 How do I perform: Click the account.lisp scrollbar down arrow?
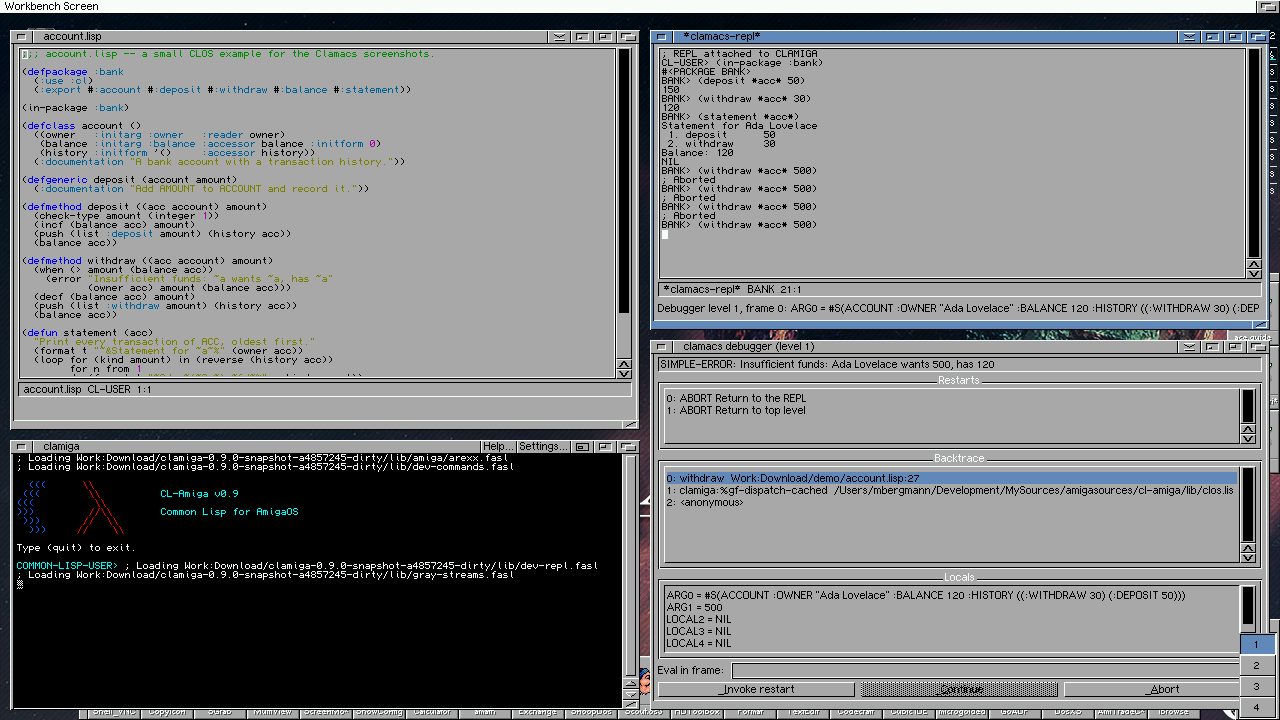pyautogui.click(x=624, y=374)
